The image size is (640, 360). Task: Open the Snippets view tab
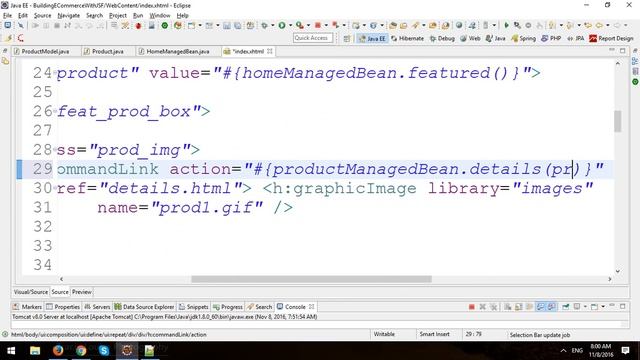click(194, 307)
